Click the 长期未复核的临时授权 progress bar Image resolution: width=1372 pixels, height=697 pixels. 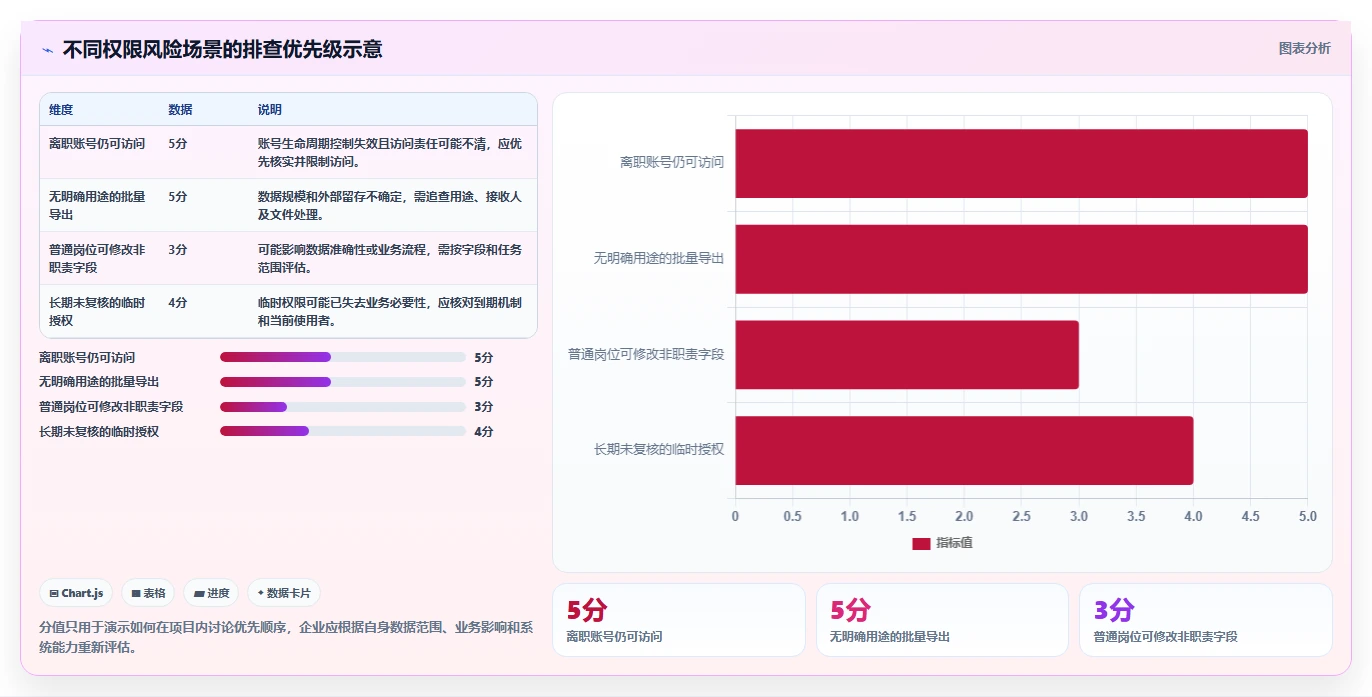pos(343,431)
